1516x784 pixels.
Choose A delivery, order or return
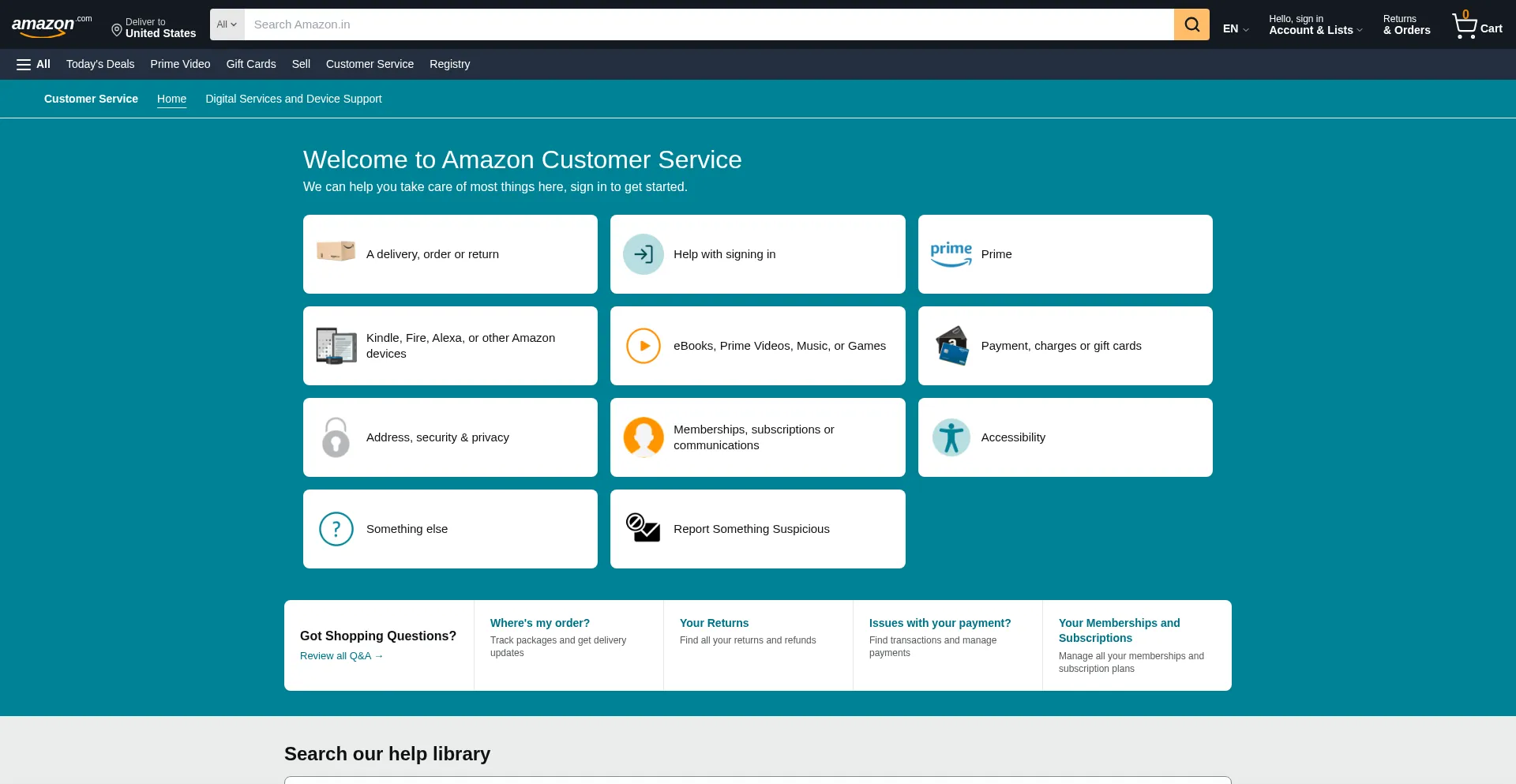(x=433, y=254)
